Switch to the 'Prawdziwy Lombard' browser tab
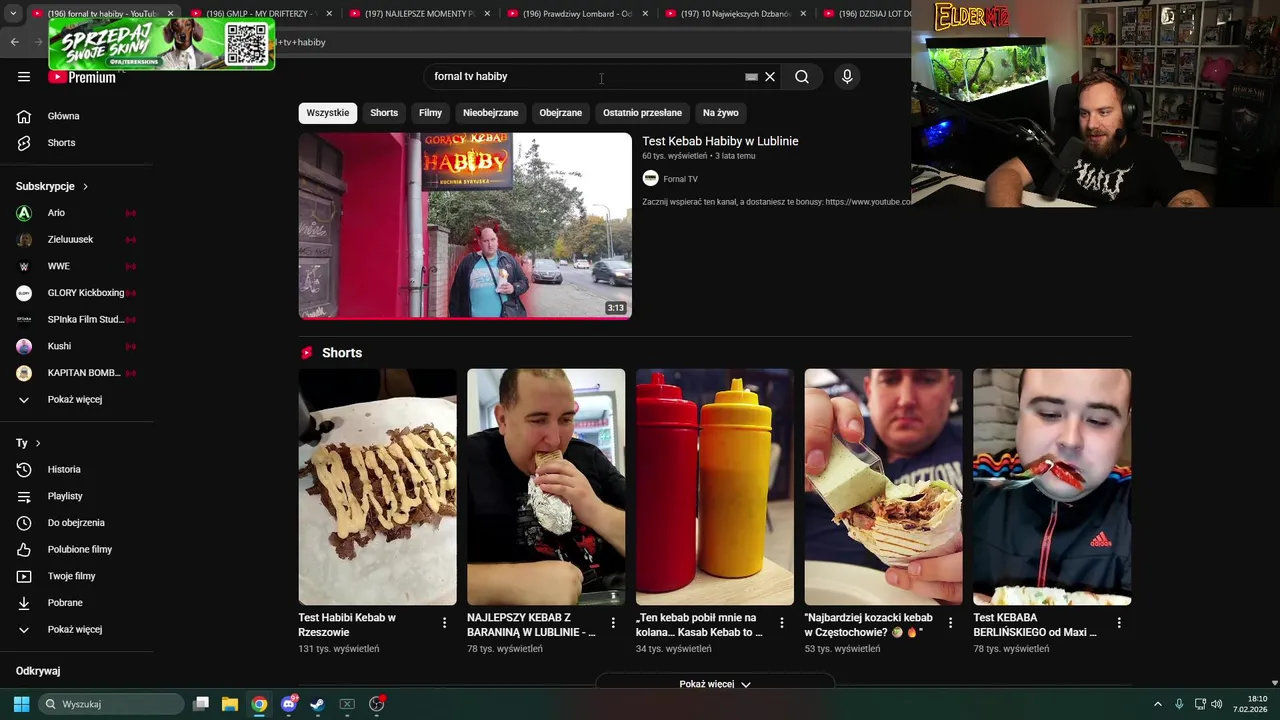The width and height of the screenshot is (1280, 720). (577, 14)
